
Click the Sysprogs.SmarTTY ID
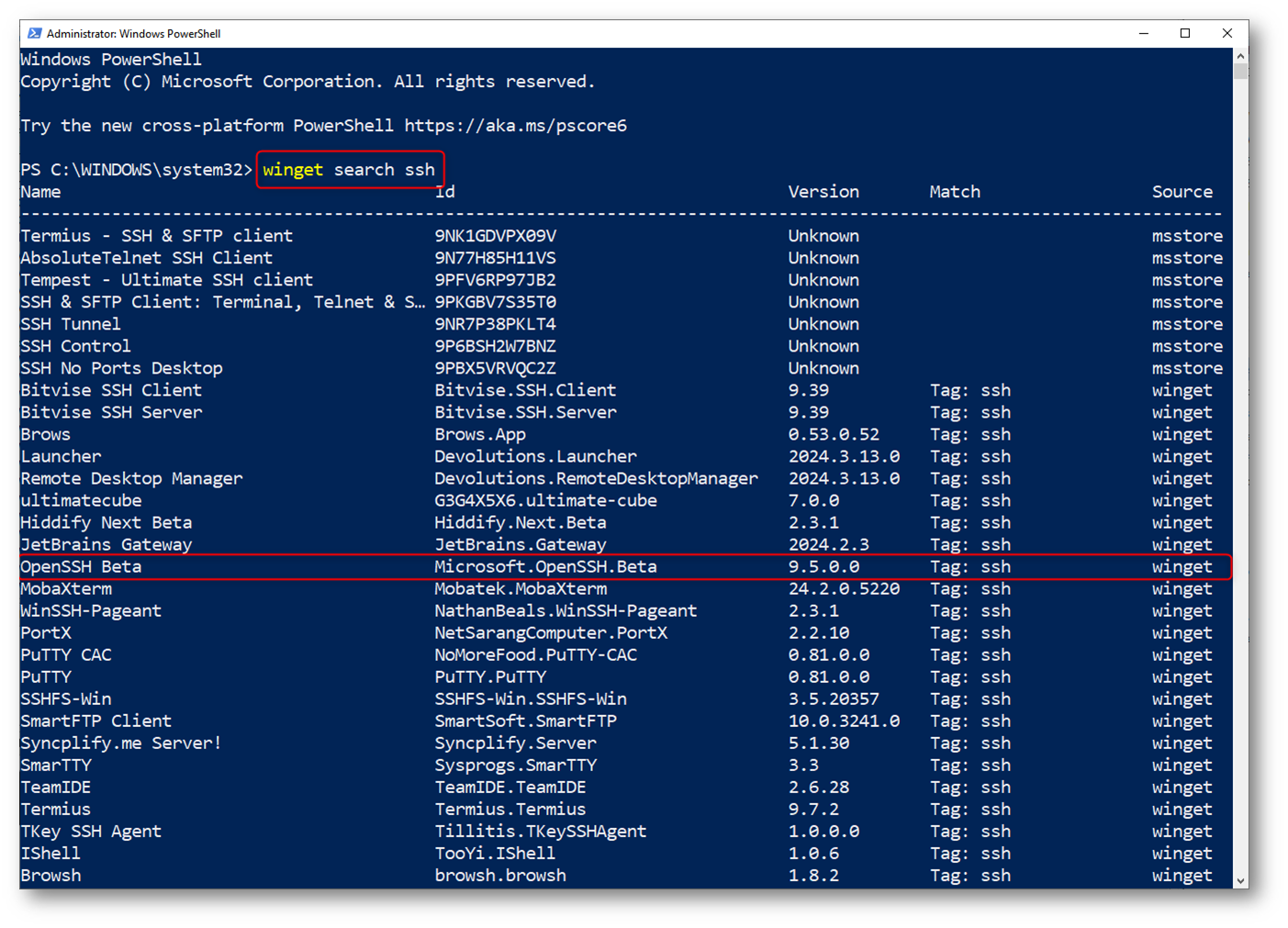[x=515, y=765]
